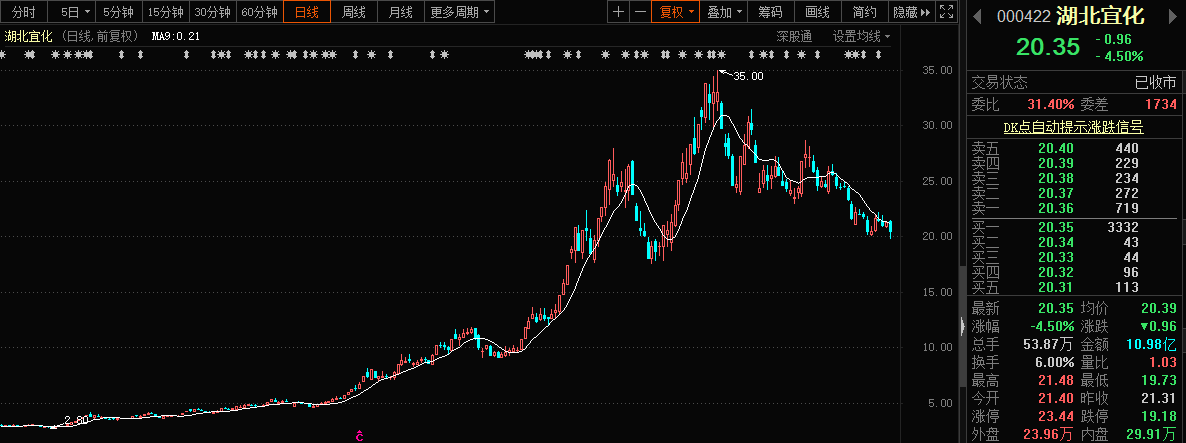Viewport: 1186px width, 443px height.
Task: Zoom out chart with minus icon
Action: click(x=640, y=11)
